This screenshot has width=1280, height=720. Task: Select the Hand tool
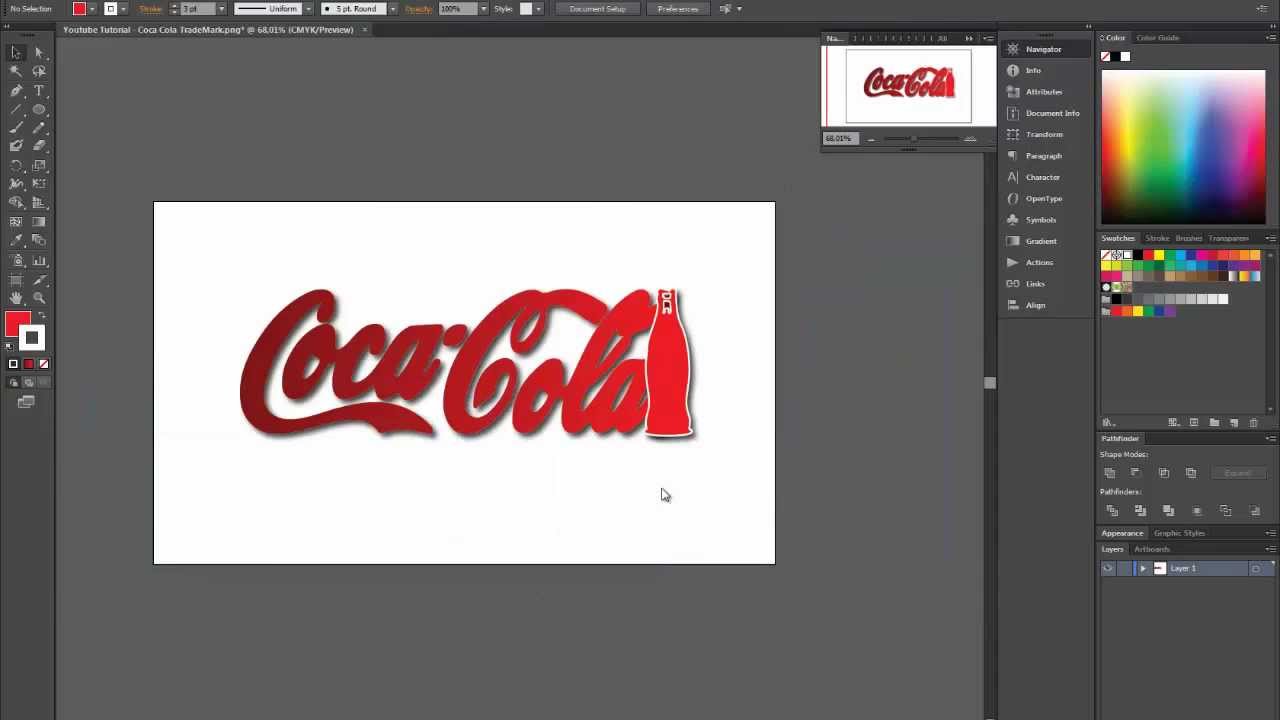click(x=16, y=298)
